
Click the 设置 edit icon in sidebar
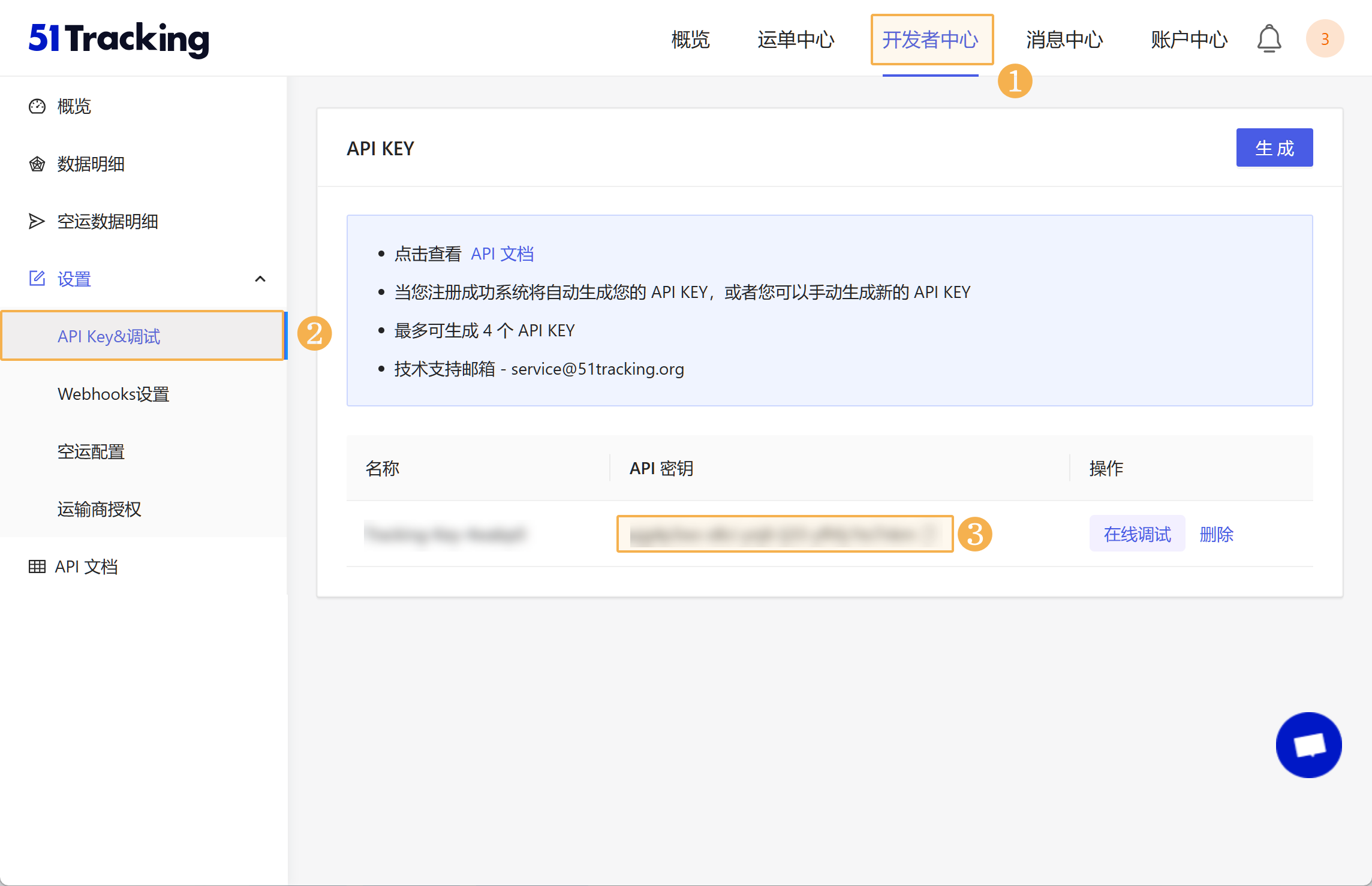tap(37, 279)
